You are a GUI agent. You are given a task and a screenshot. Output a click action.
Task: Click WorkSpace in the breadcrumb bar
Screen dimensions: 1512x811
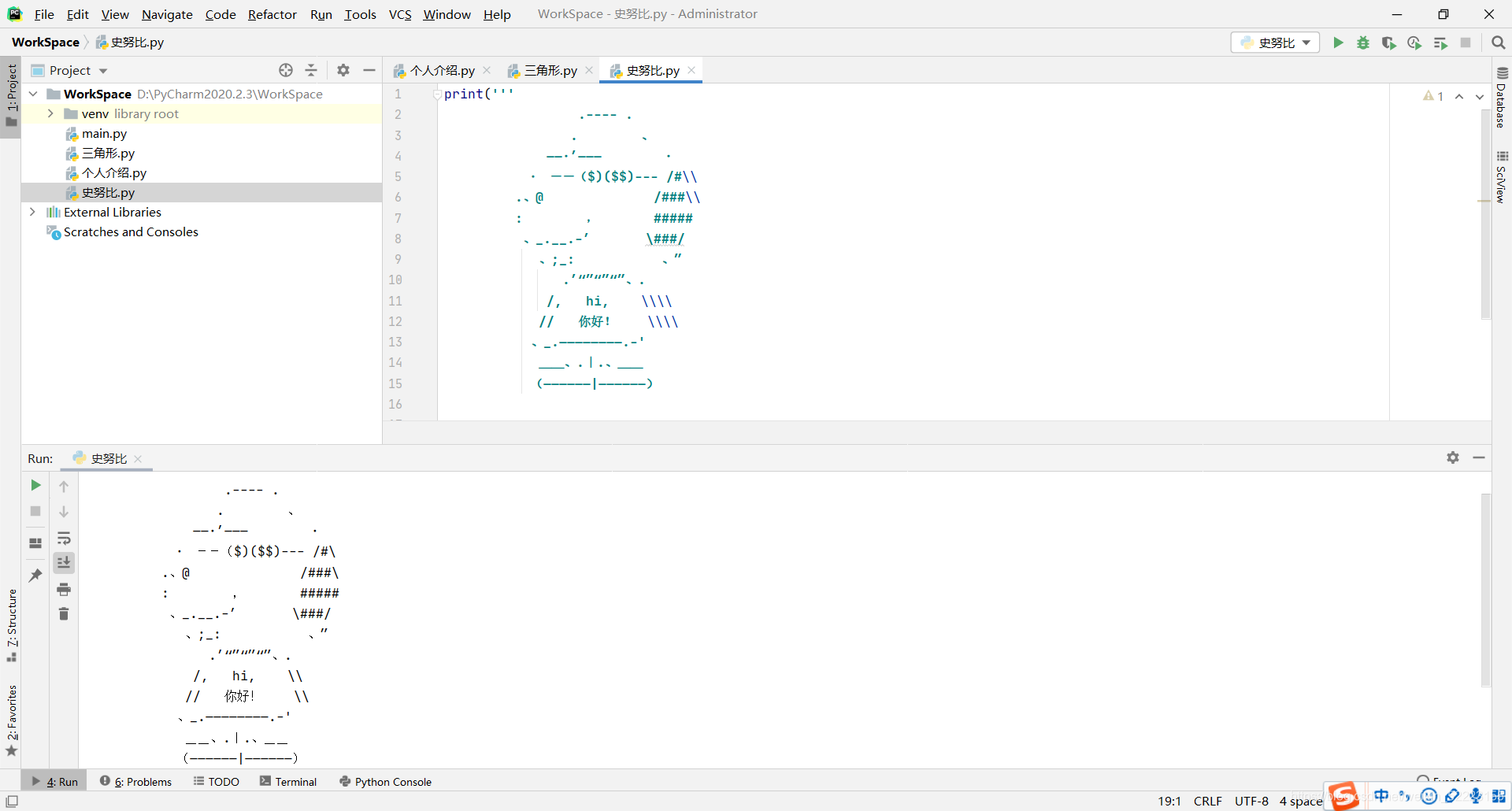coord(46,42)
